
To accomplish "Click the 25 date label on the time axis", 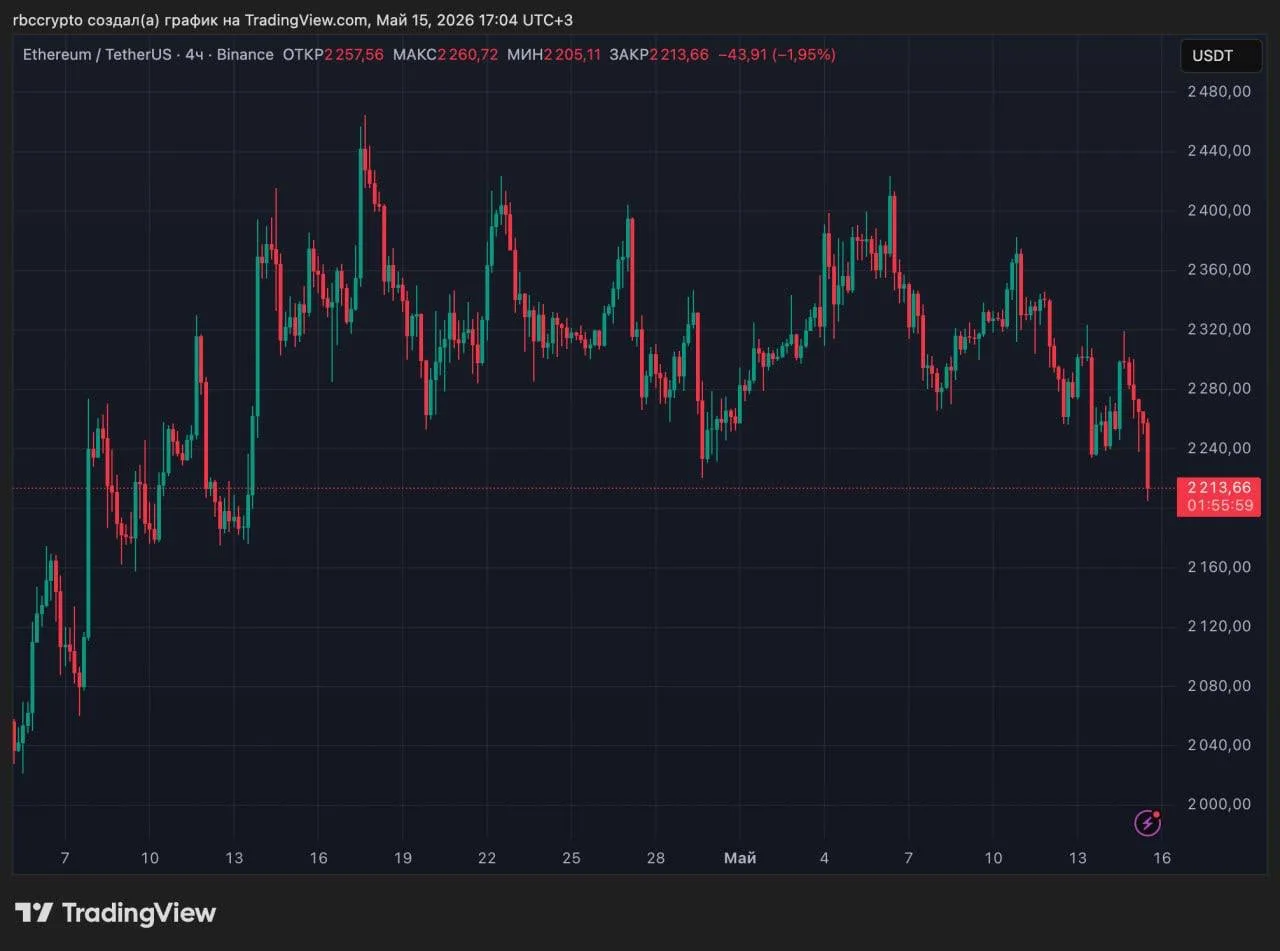I will [x=571, y=858].
